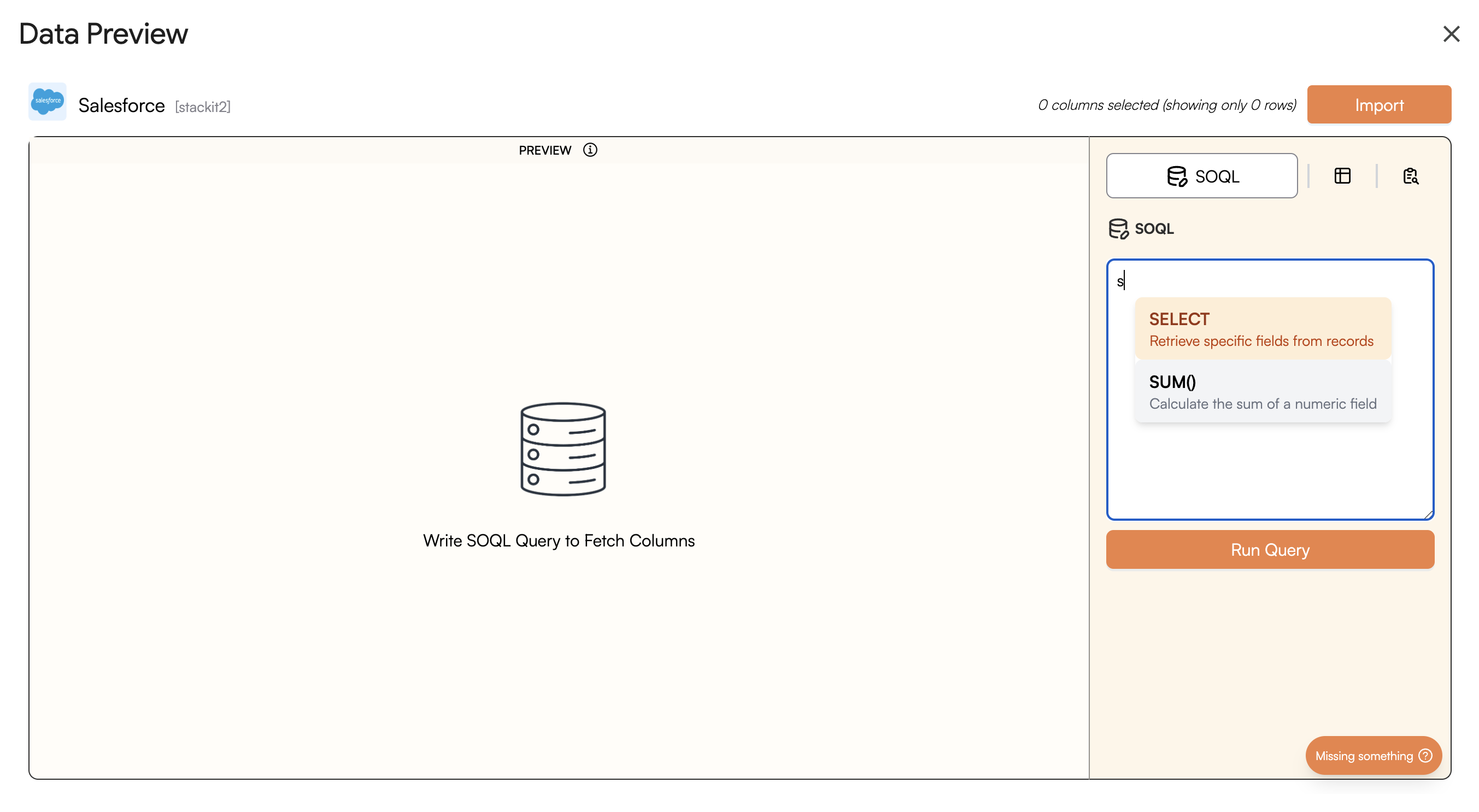This screenshot has width=1479, height=812.
Task: Choose SUM() autocomplete suggestion
Action: click(x=1262, y=391)
